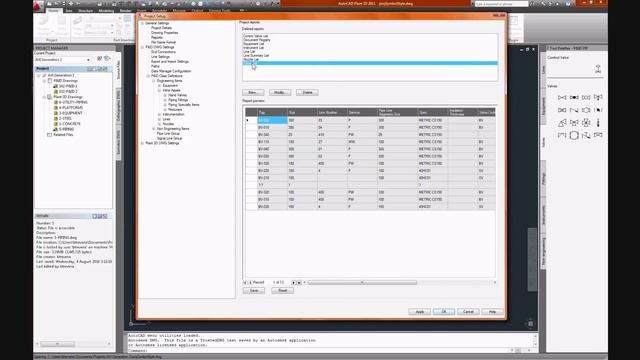
Task: Pick the Control Valve symbol in tool palette
Action: (598, 69)
